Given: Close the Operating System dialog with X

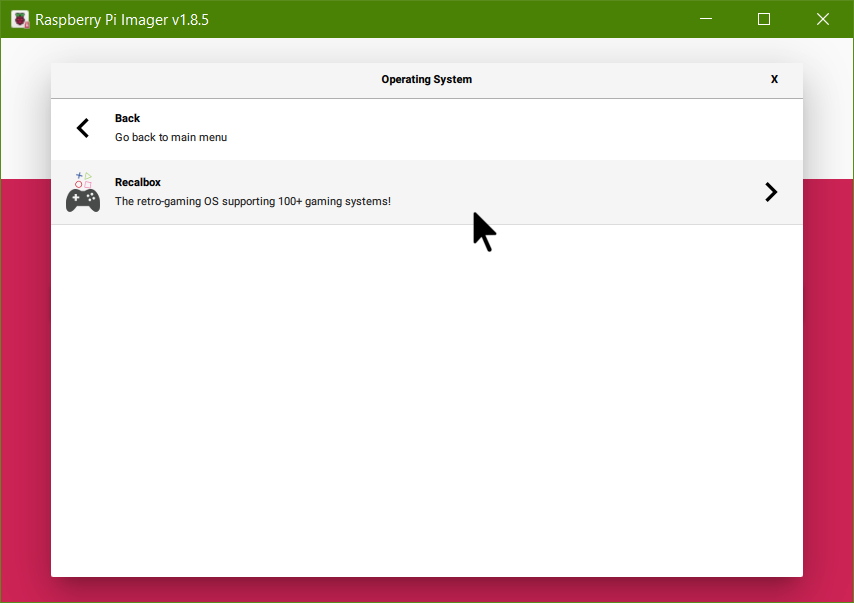Looking at the screenshot, I should (774, 79).
